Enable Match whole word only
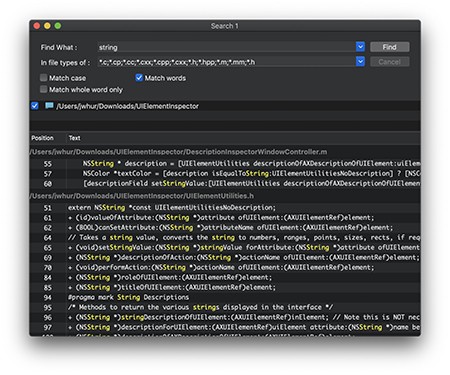 pos(43,89)
